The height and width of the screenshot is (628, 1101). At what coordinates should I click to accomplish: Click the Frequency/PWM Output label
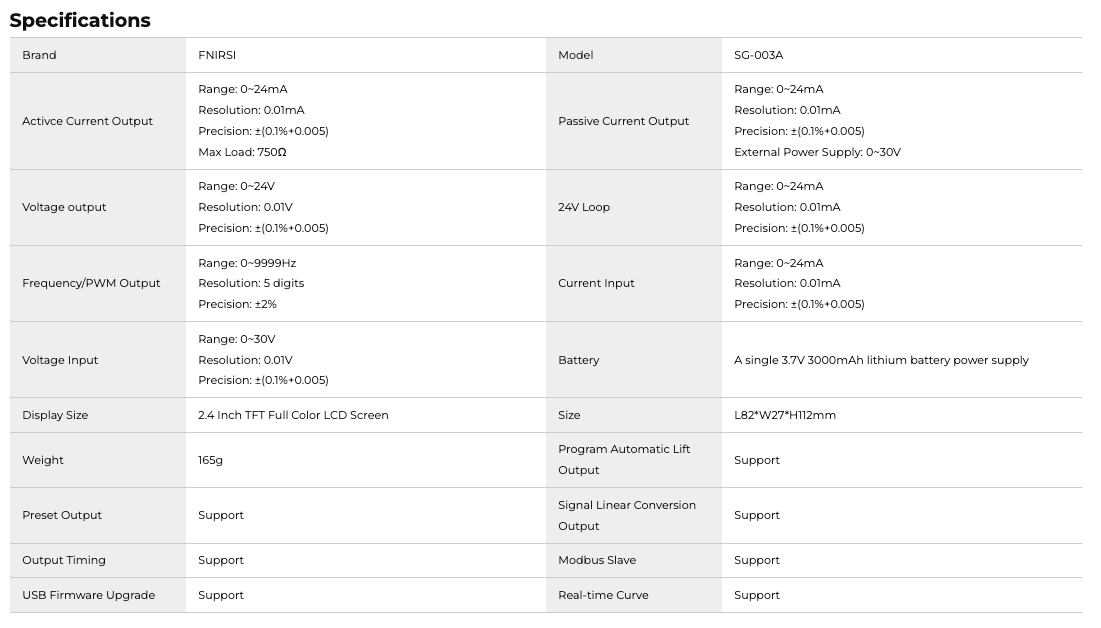coord(91,283)
